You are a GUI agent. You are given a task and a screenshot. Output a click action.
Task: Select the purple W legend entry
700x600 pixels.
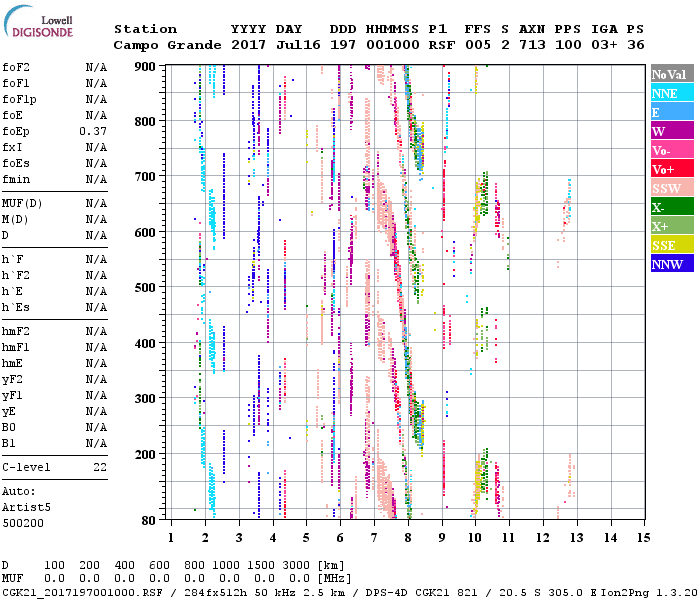tap(671, 131)
